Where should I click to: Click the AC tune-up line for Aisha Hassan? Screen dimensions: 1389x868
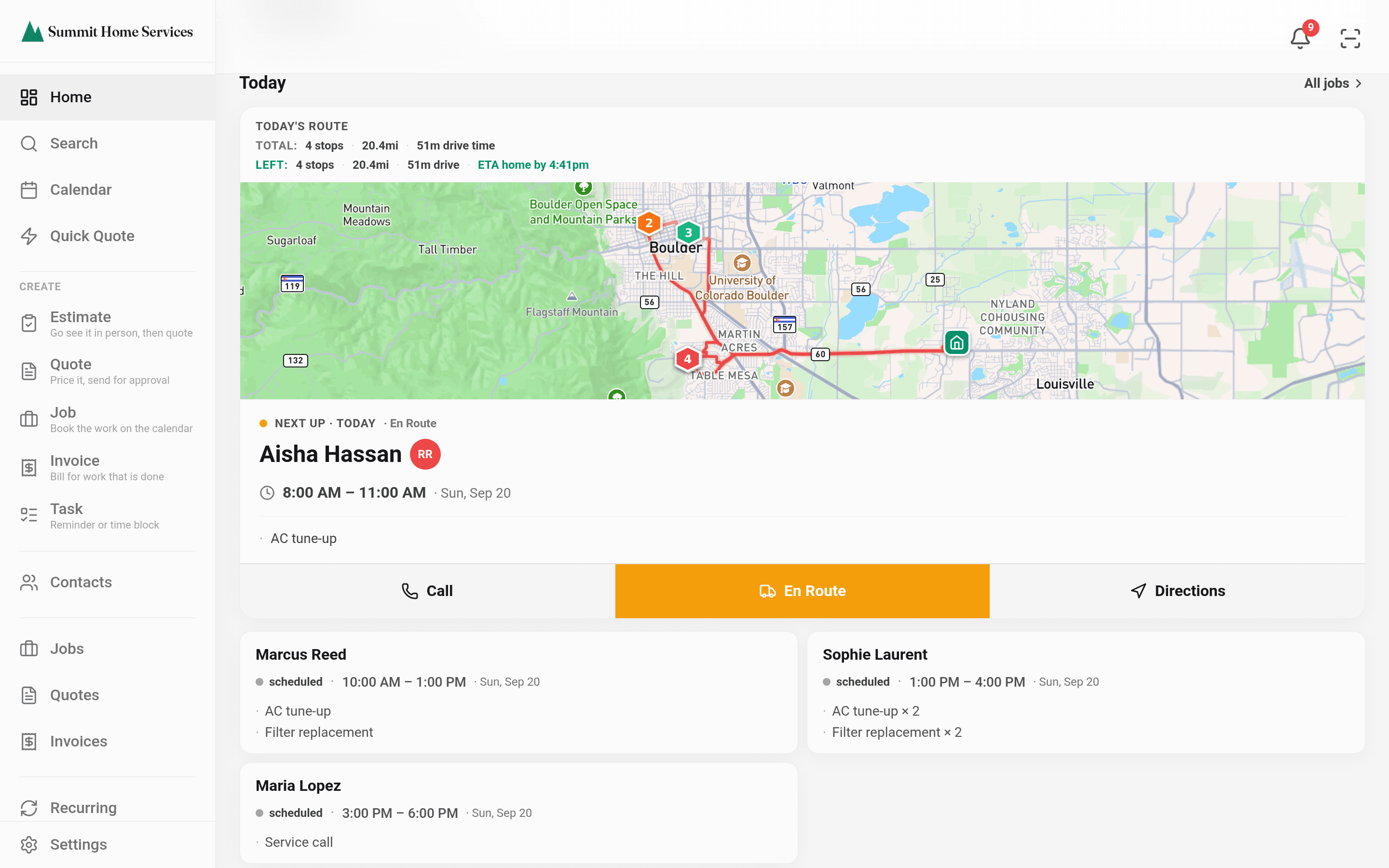pos(303,539)
